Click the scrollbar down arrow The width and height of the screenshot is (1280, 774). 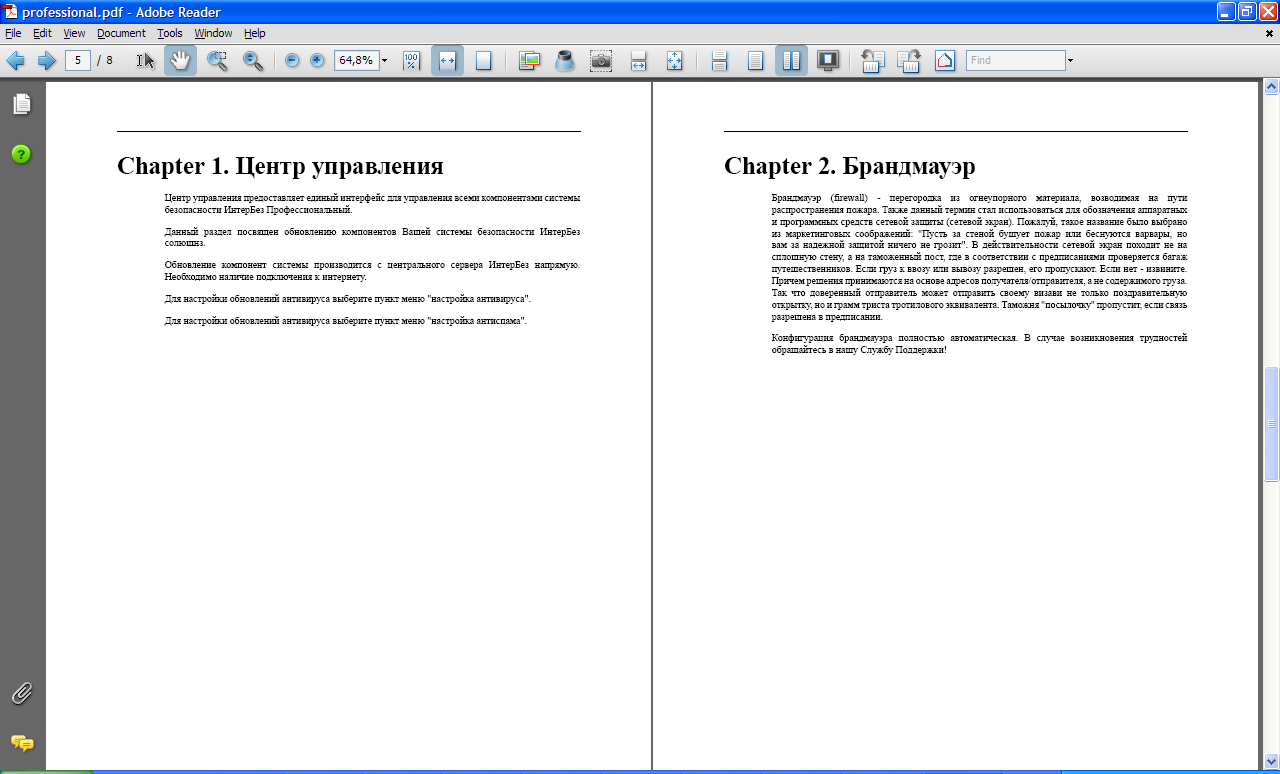pos(1271,761)
